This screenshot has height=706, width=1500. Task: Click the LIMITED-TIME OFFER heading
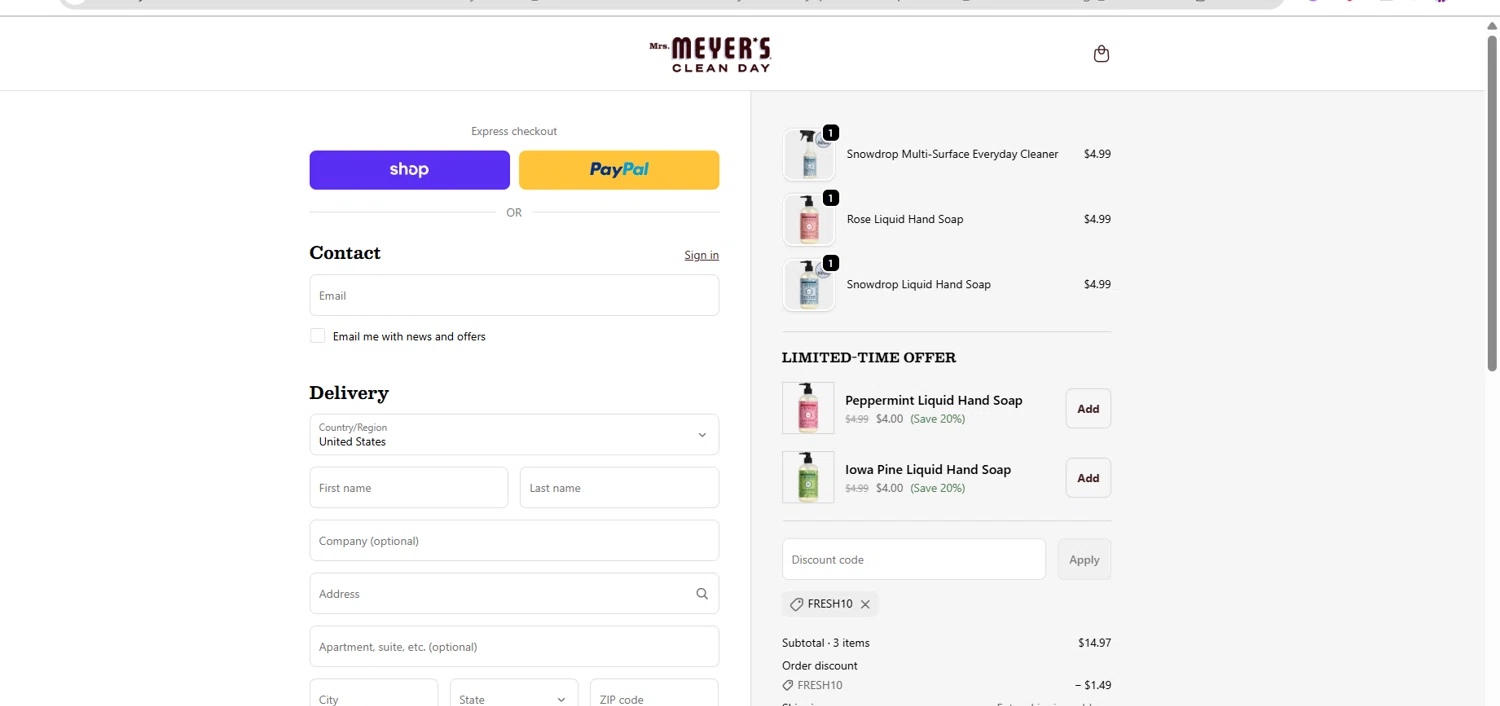[x=869, y=358]
